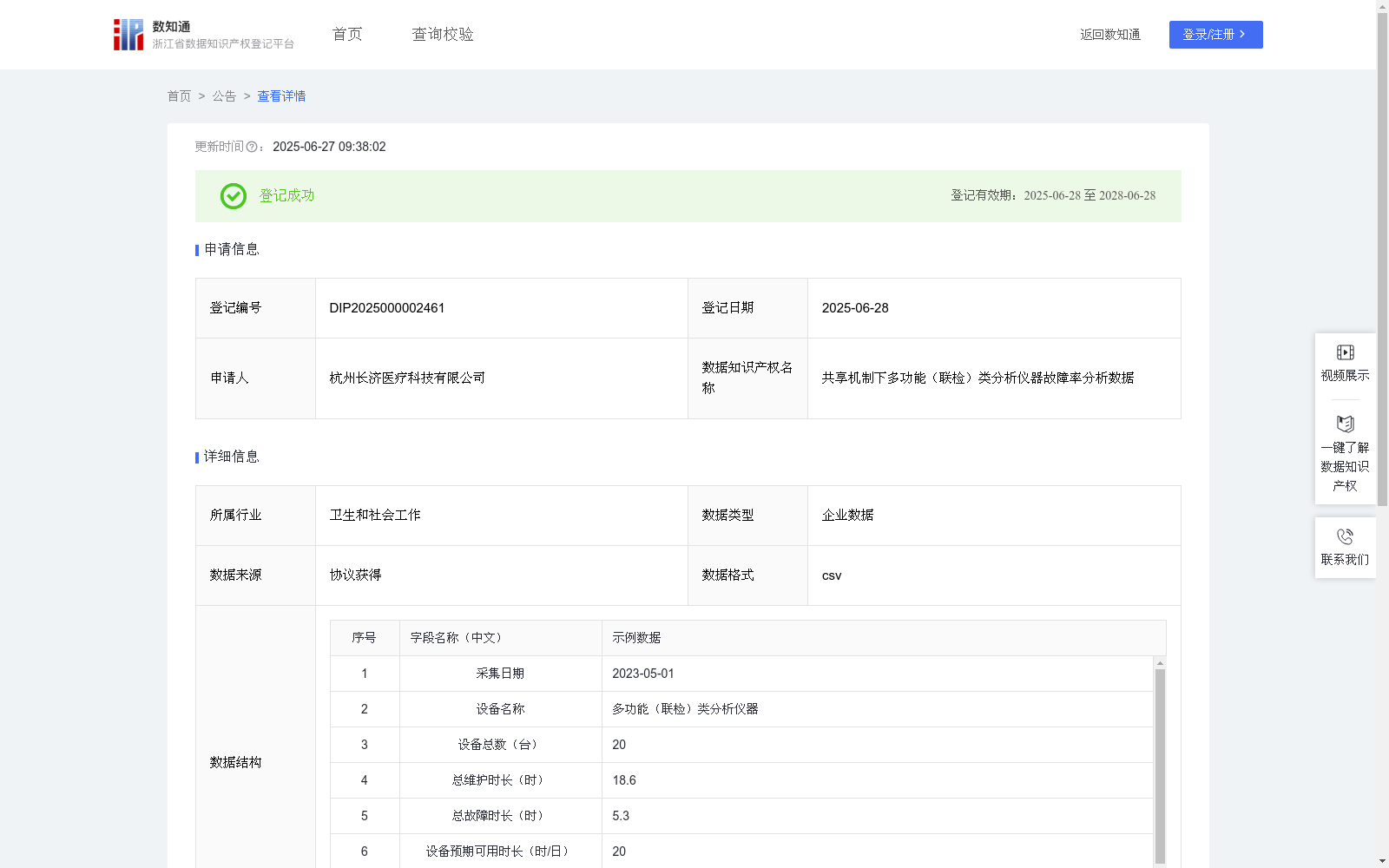
Task: Click the 设备预期可用时长（时/日） field name
Action: [x=500, y=852]
